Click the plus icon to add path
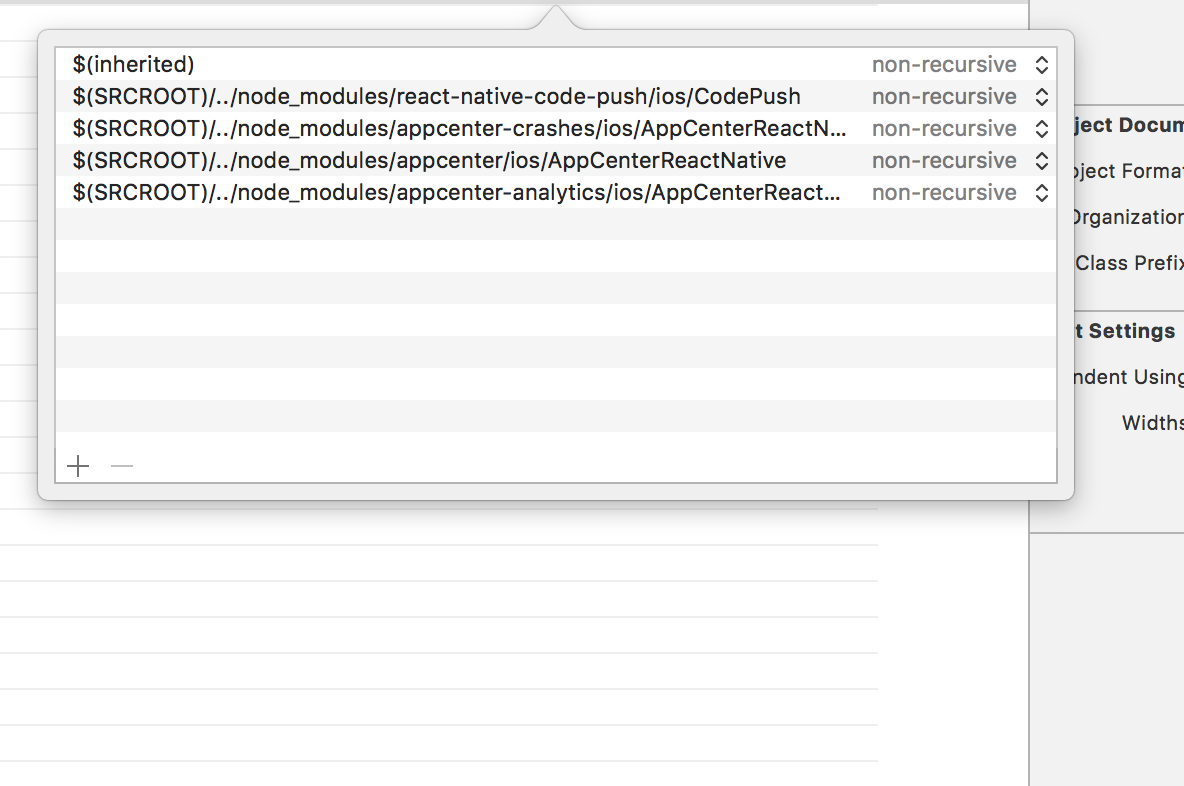This screenshot has width=1184, height=786. (78, 466)
